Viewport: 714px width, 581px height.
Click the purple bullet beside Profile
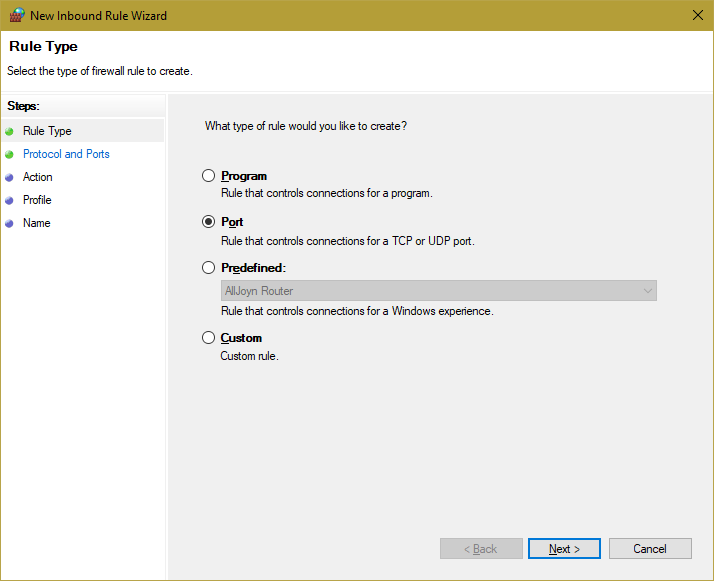pyautogui.click(x=10, y=200)
